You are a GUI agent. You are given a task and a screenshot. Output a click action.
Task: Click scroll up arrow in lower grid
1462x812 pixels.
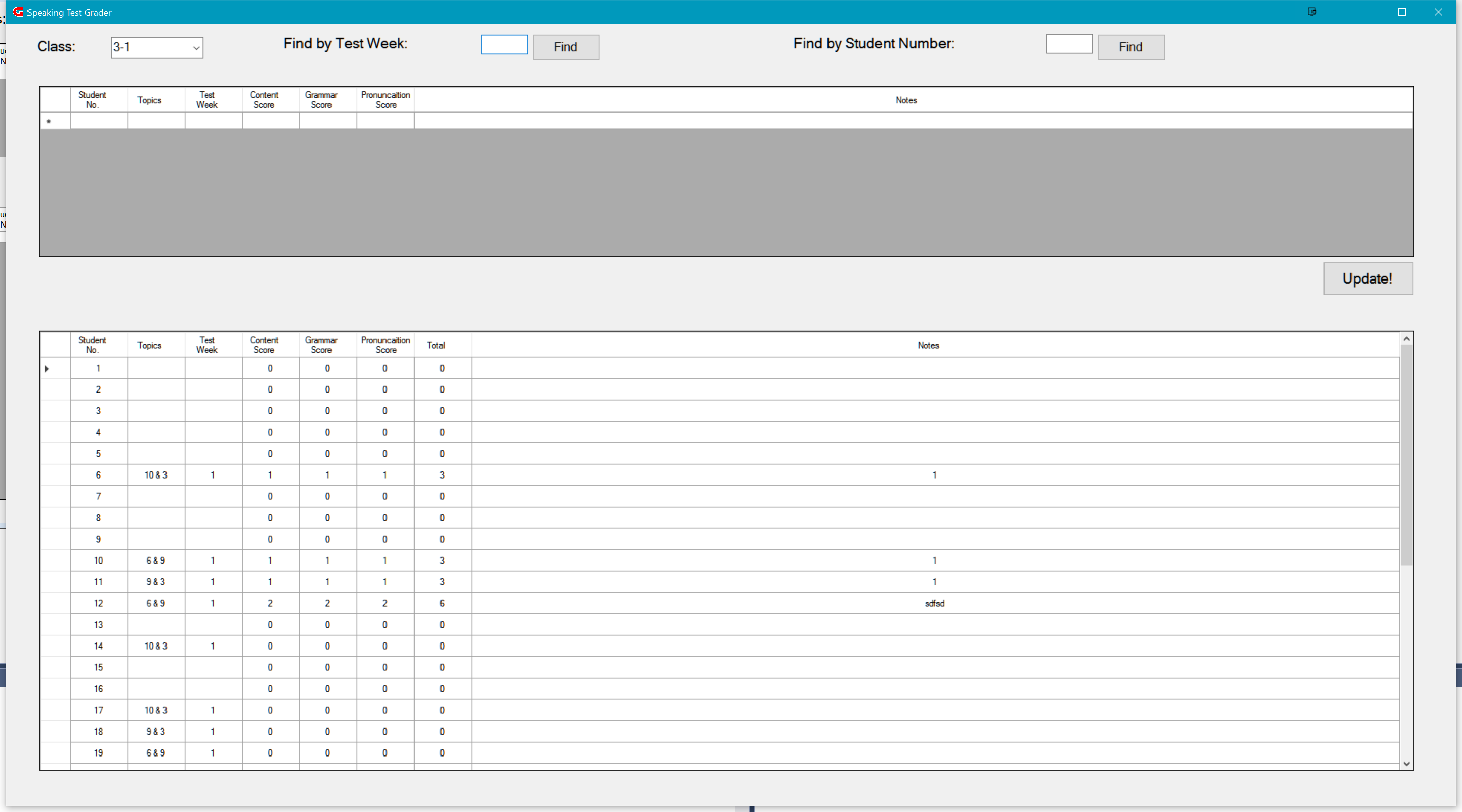tap(1406, 339)
